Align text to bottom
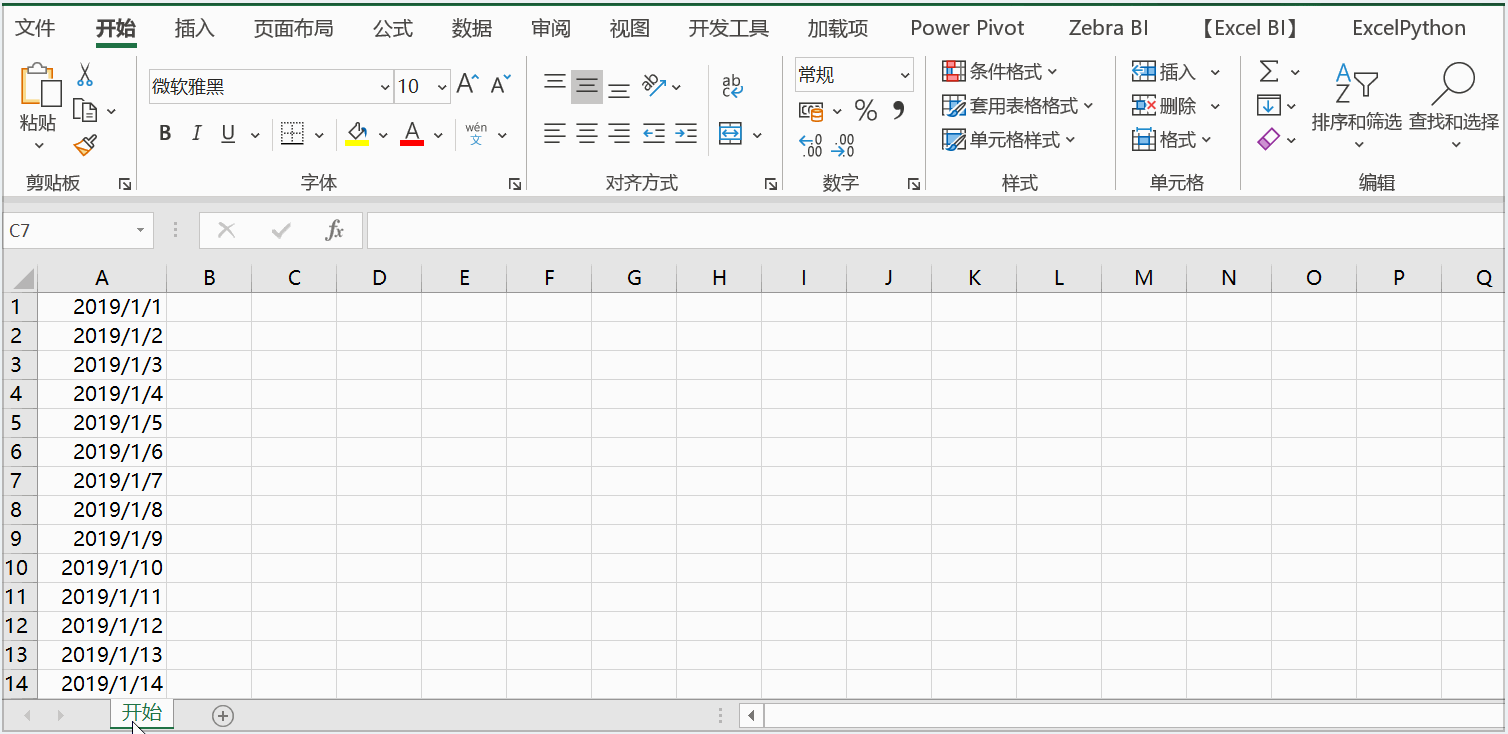 619,88
